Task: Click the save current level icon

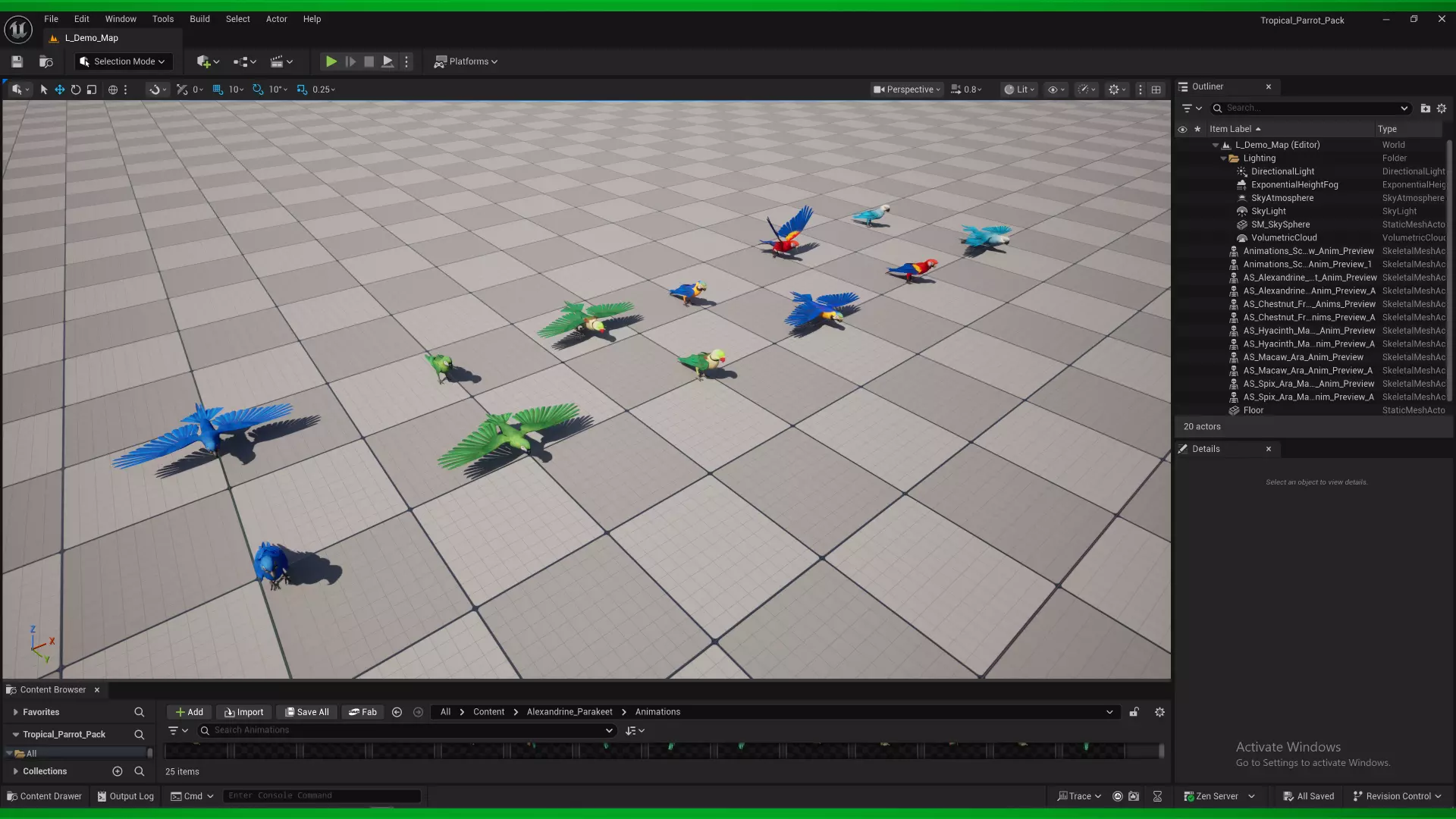Action: pos(17,61)
